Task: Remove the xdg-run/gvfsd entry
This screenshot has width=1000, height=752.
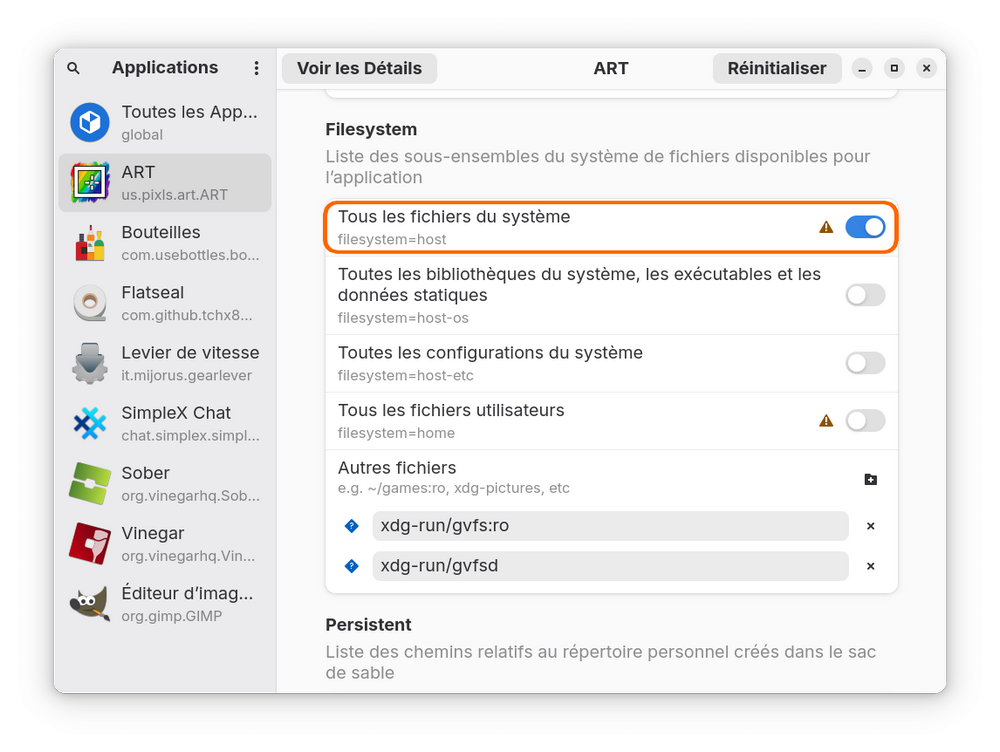Action: (x=870, y=566)
